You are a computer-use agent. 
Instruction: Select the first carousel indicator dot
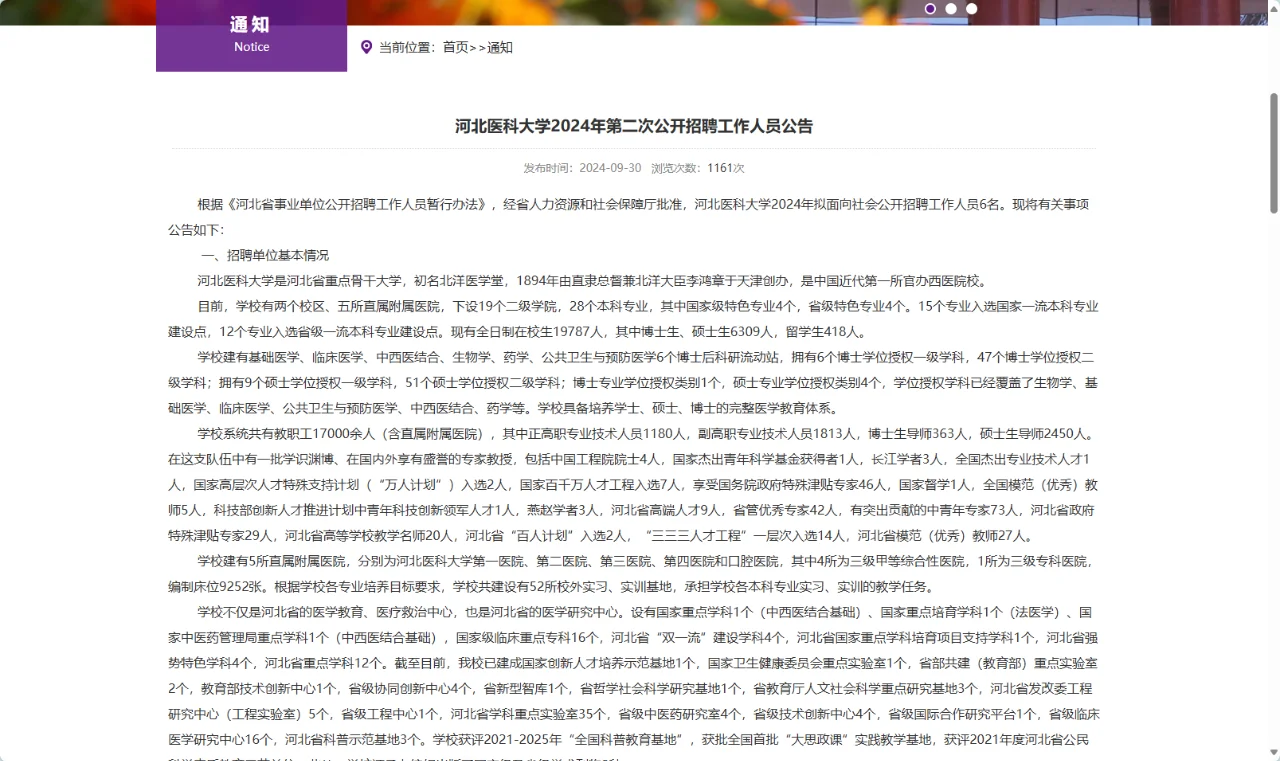pyautogui.click(x=930, y=8)
